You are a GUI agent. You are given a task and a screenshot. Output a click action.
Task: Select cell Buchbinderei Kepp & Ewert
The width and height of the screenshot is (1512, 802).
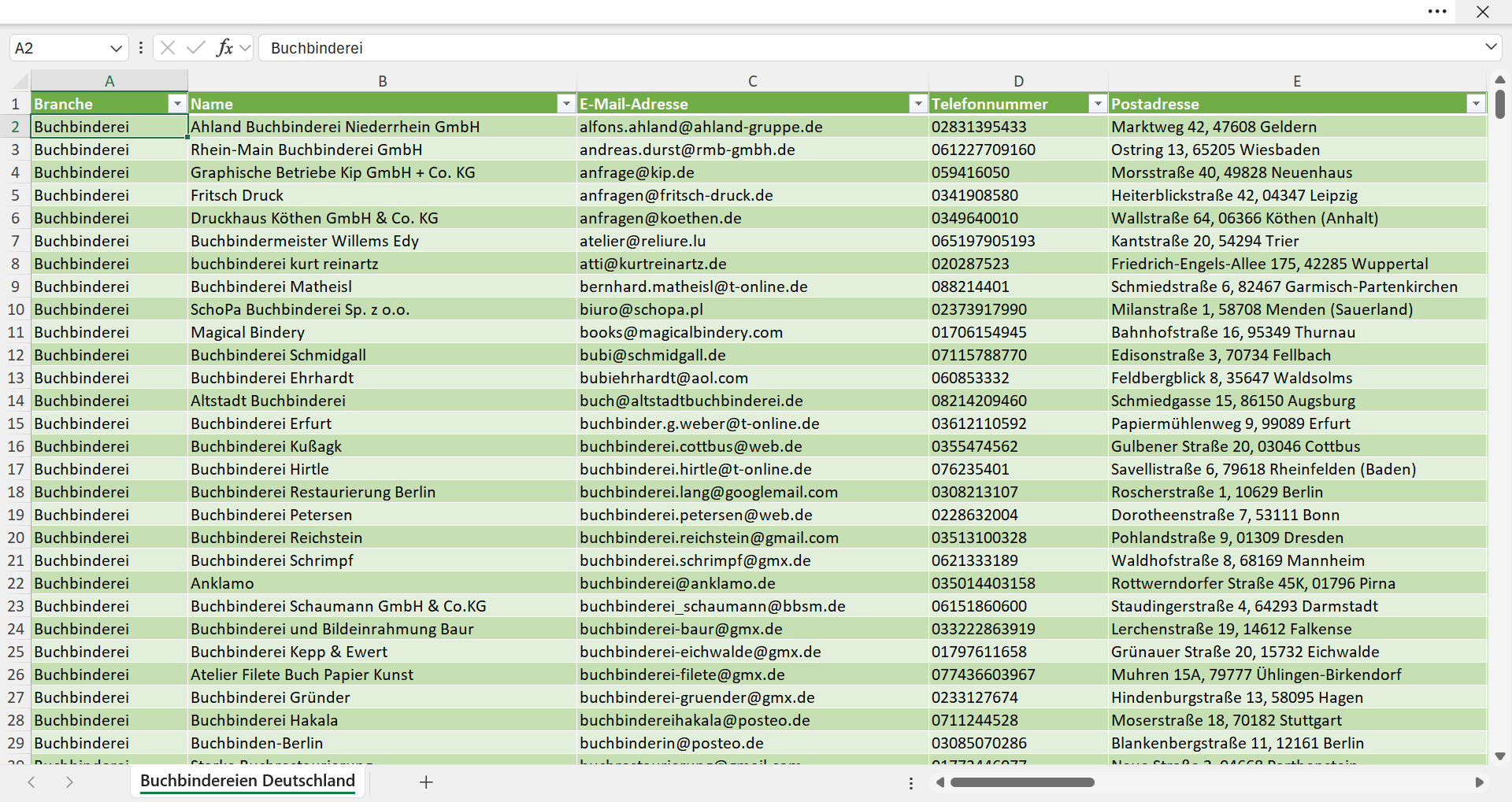[x=383, y=652]
